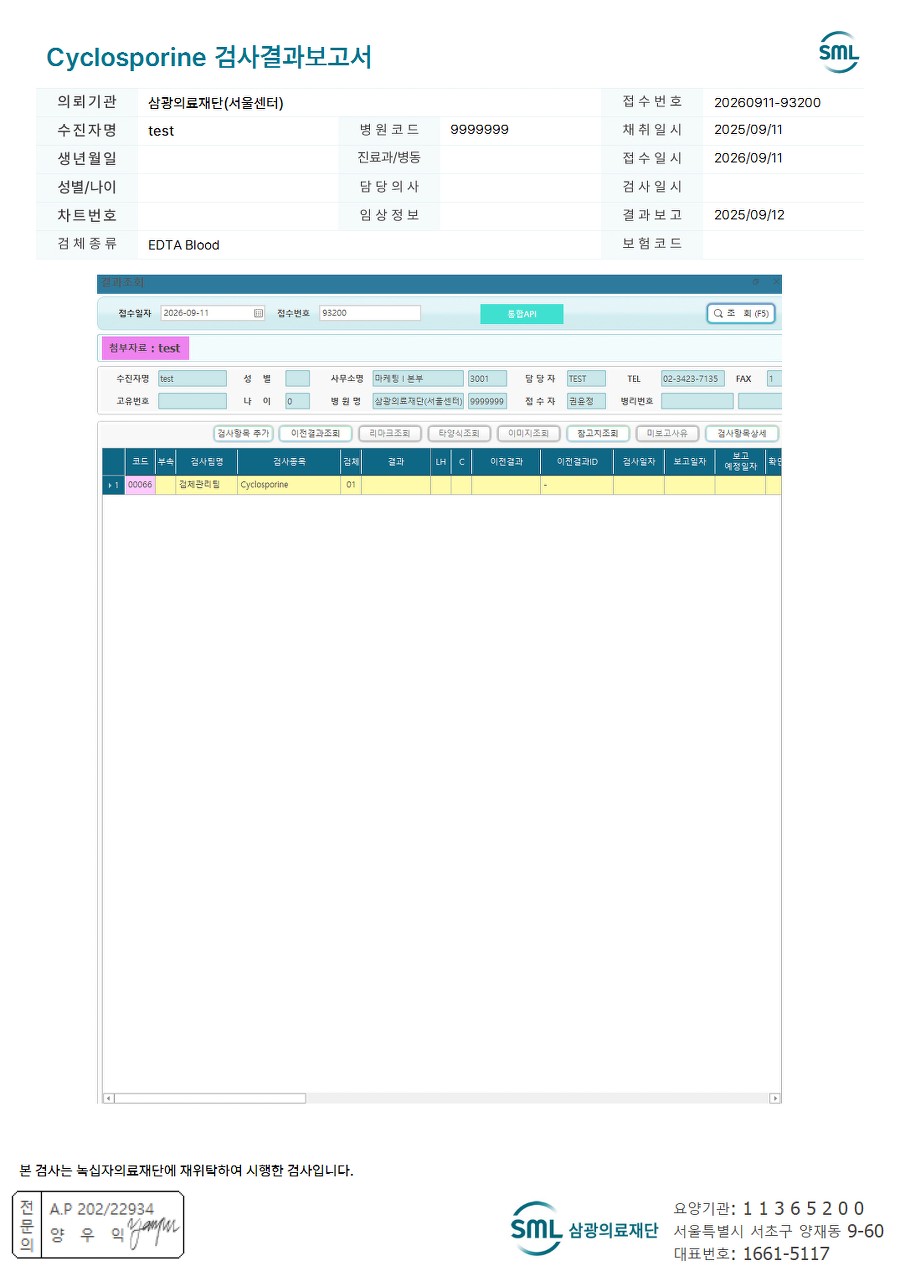Open 검사항목상세 details

(742, 434)
